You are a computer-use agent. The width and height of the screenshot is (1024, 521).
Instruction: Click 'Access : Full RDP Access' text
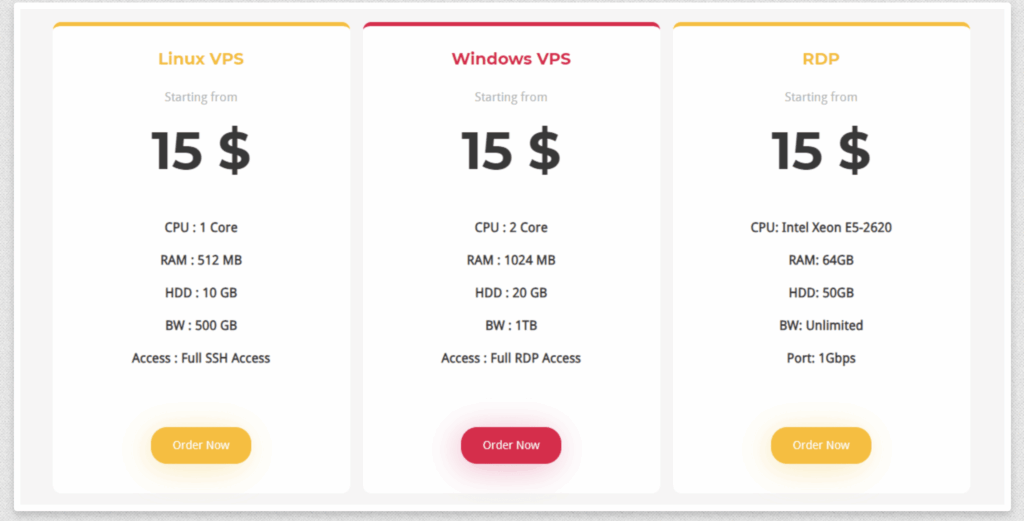(x=511, y=358)
